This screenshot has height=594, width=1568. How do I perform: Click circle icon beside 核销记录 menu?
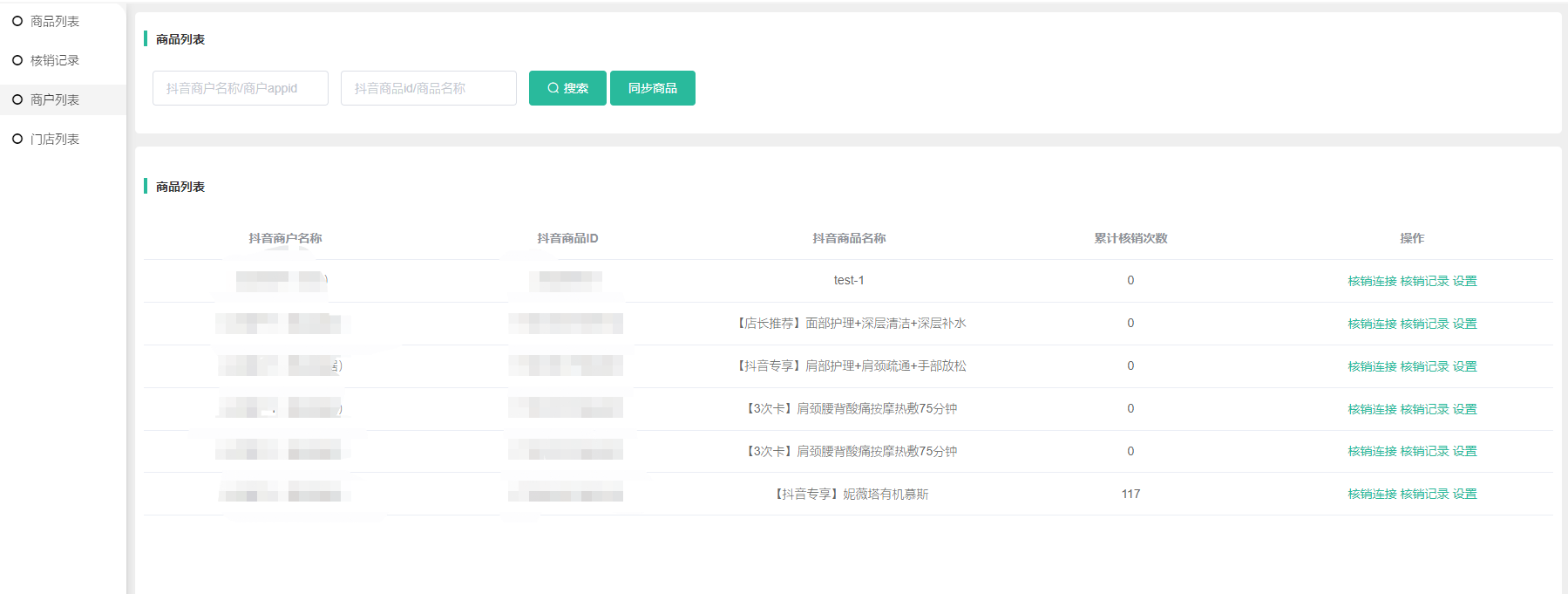click(x=17, y=60)
